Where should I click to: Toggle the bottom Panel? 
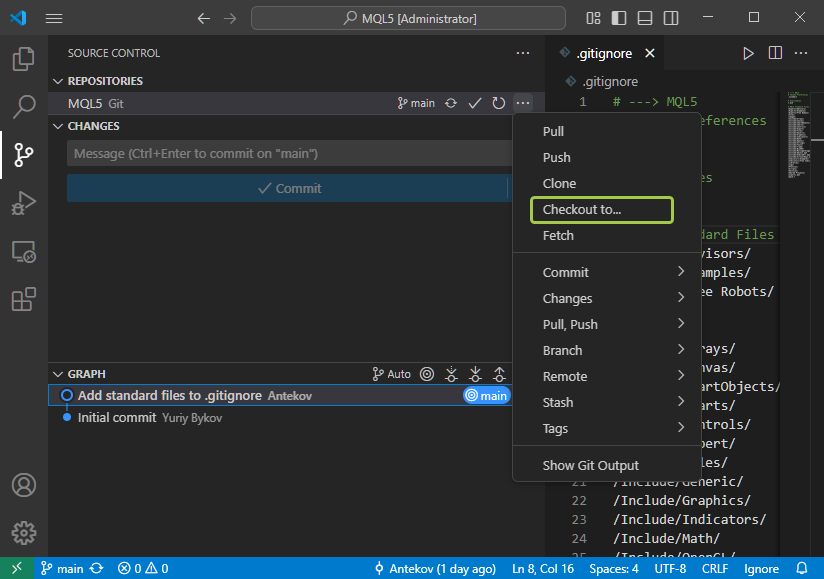click(645, 18)
